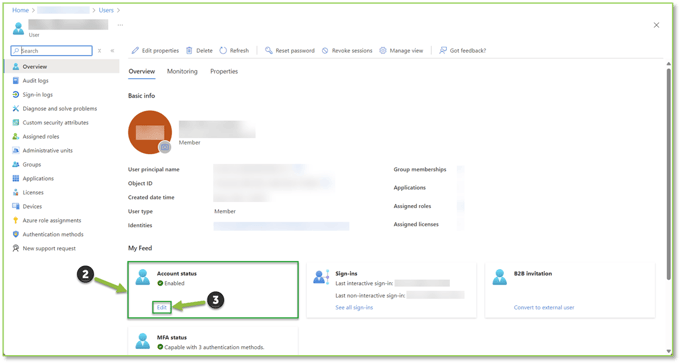
Task: Click the Got feedback icon
Action: pyautogui.click(x=443, y=50)
